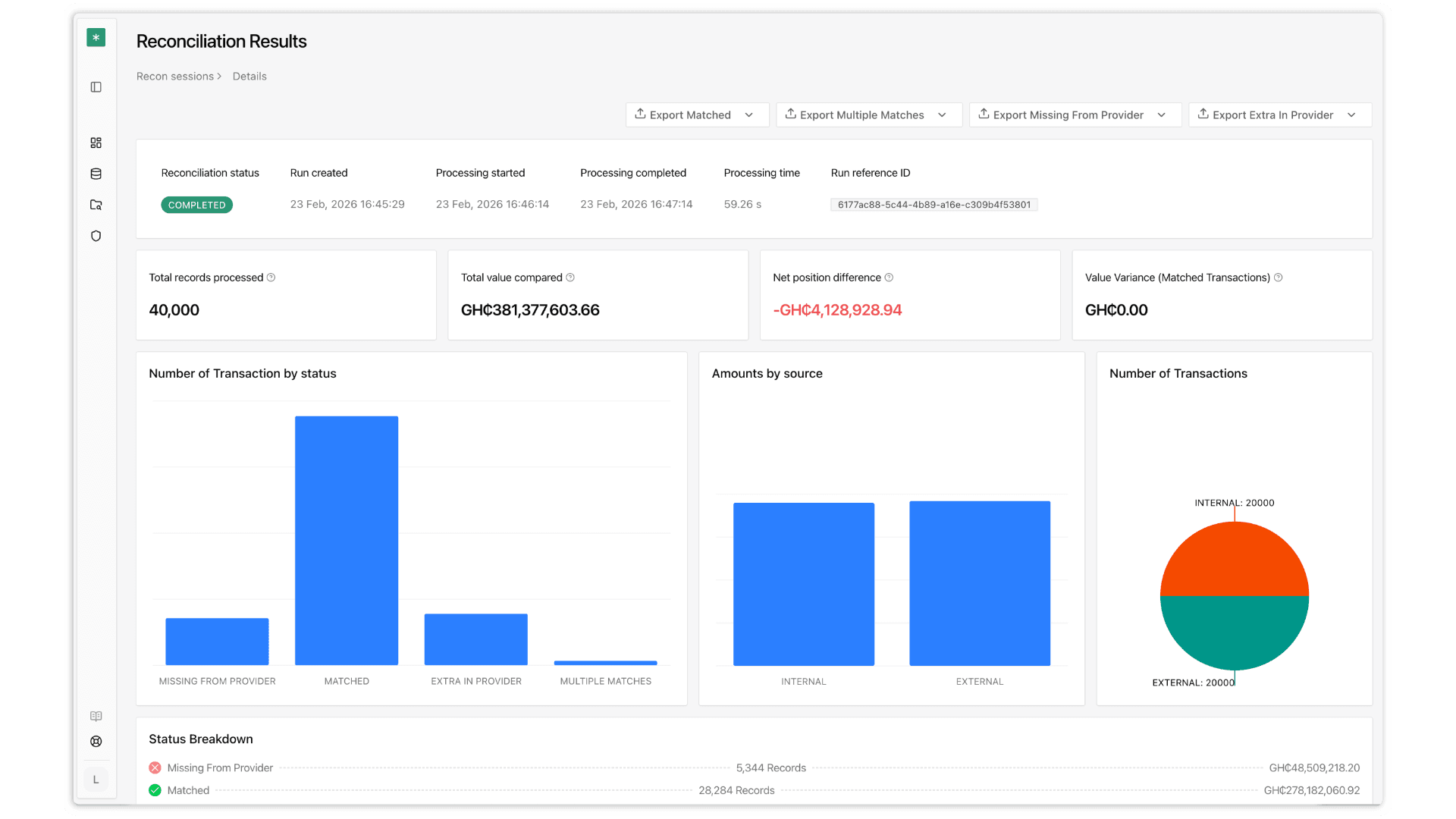Click the Status Breakdown heading
This screenshot has height=819, width=1456.
(x=201, y=739)
